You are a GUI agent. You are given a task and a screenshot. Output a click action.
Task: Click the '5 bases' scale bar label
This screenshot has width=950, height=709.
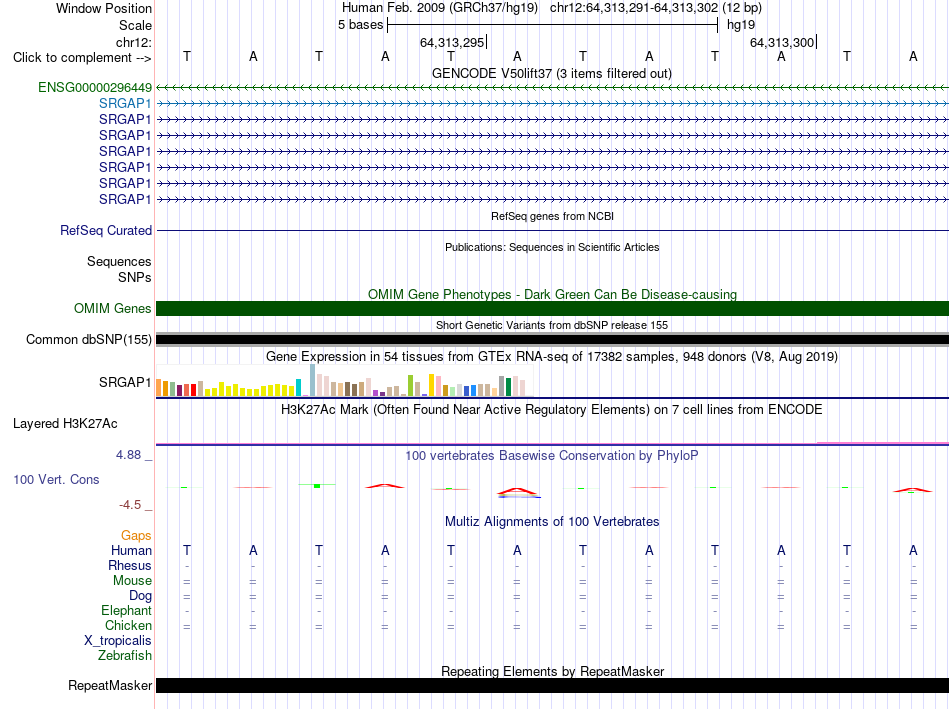(x=360, y=25)
